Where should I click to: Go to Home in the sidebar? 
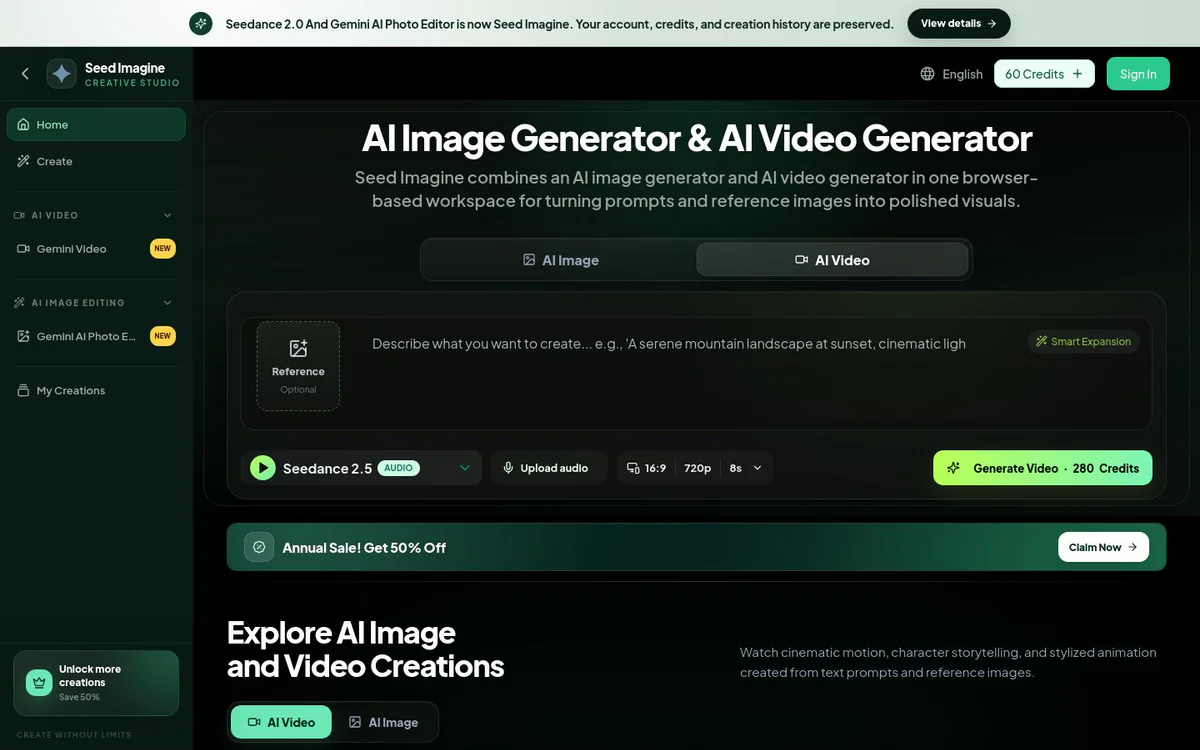pyautogui.click(x=96, y=125)
